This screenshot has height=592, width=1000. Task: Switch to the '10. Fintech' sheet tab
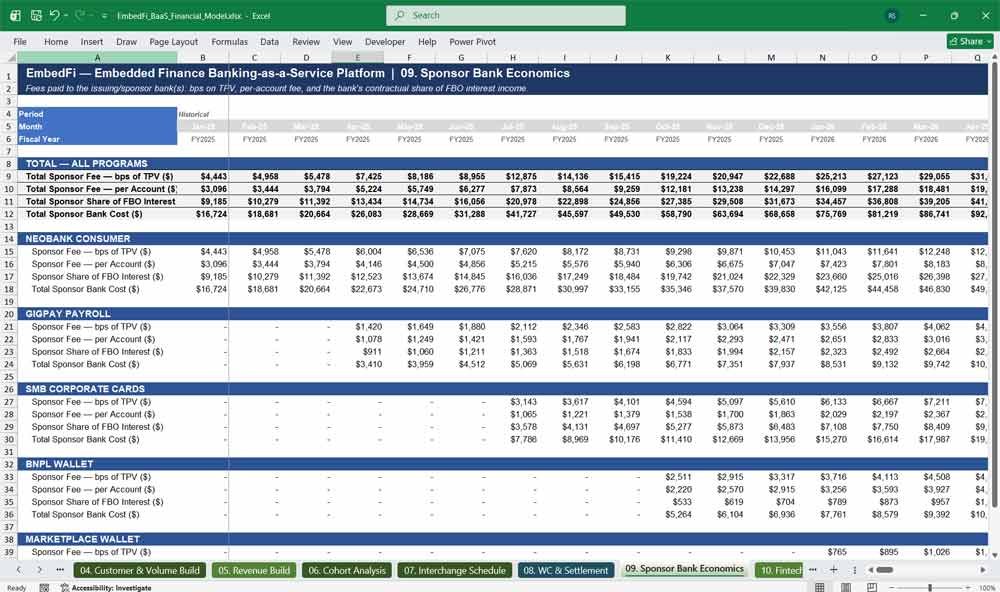[x=779, y=570]
